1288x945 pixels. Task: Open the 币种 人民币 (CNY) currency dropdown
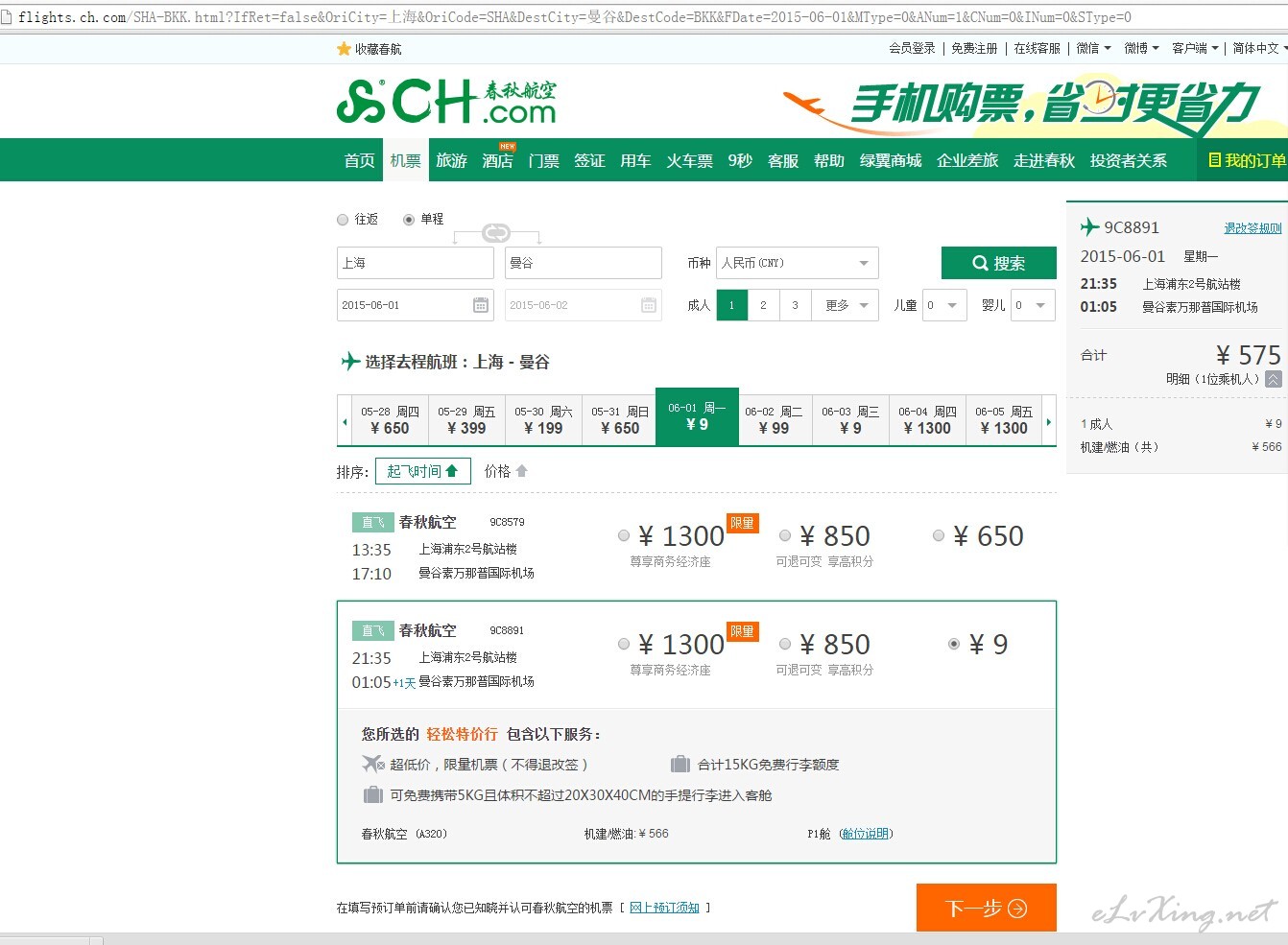tap(797, 263)
